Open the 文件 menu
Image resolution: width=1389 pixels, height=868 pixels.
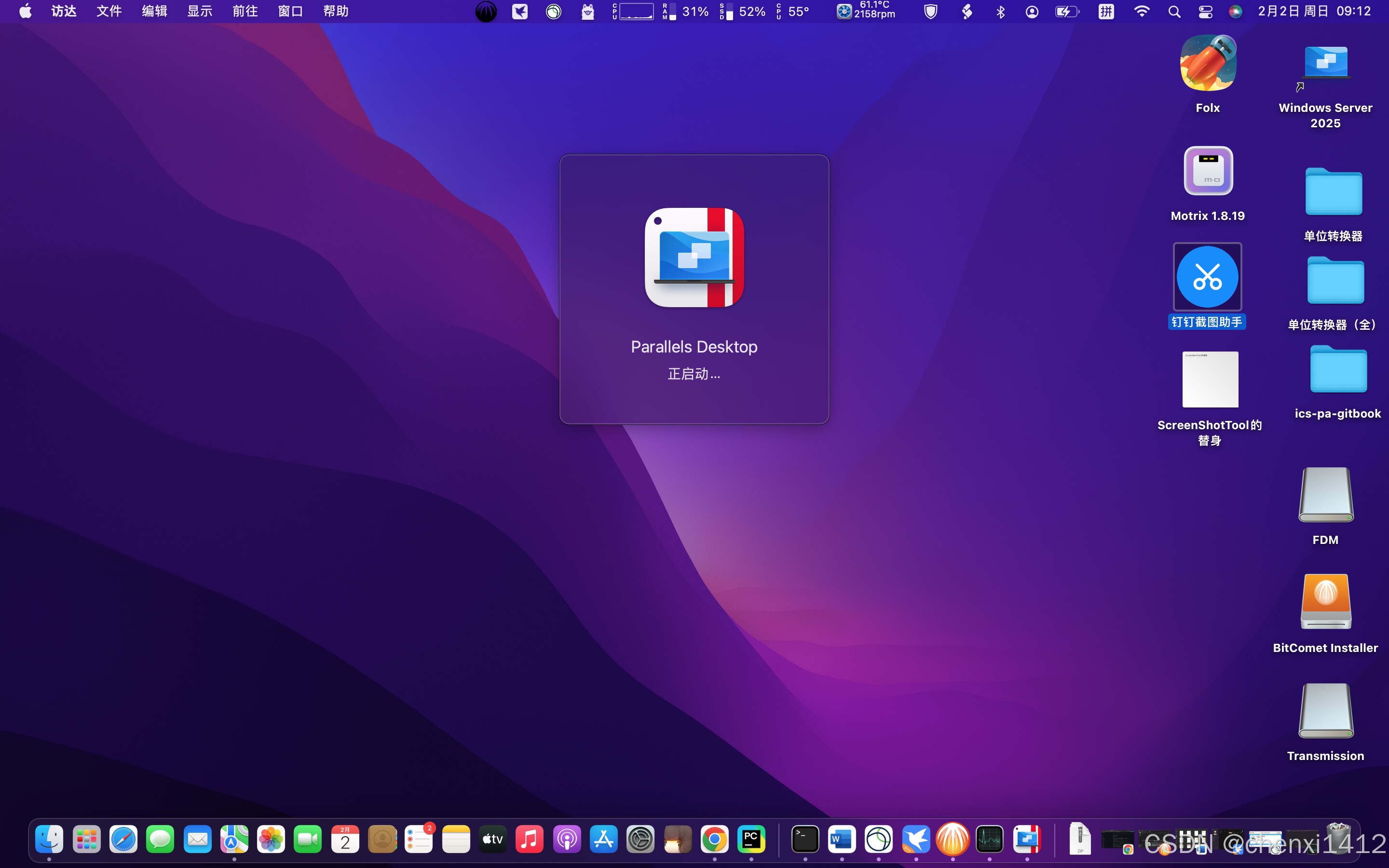click(109, 12)
